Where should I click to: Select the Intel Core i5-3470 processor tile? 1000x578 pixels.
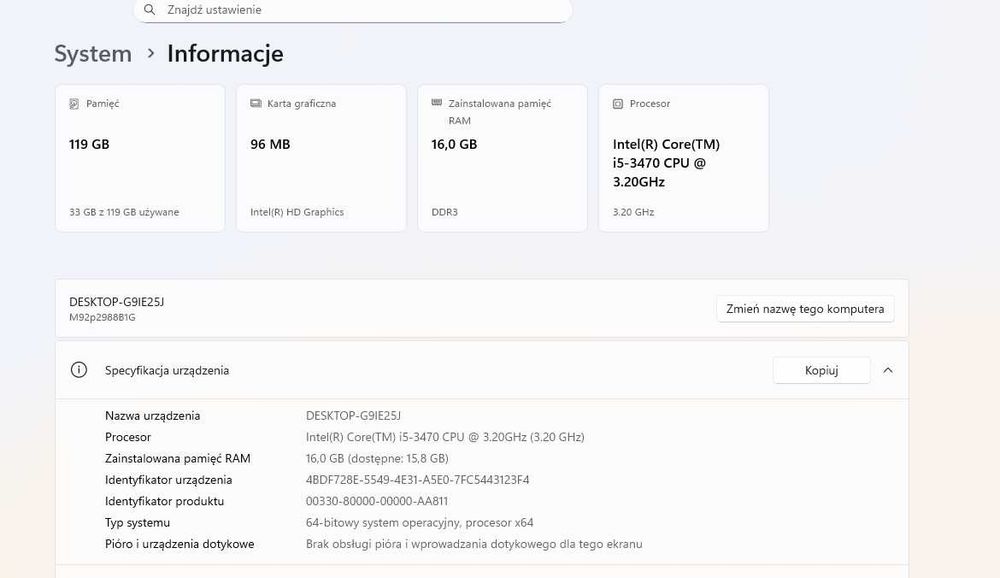683,158
